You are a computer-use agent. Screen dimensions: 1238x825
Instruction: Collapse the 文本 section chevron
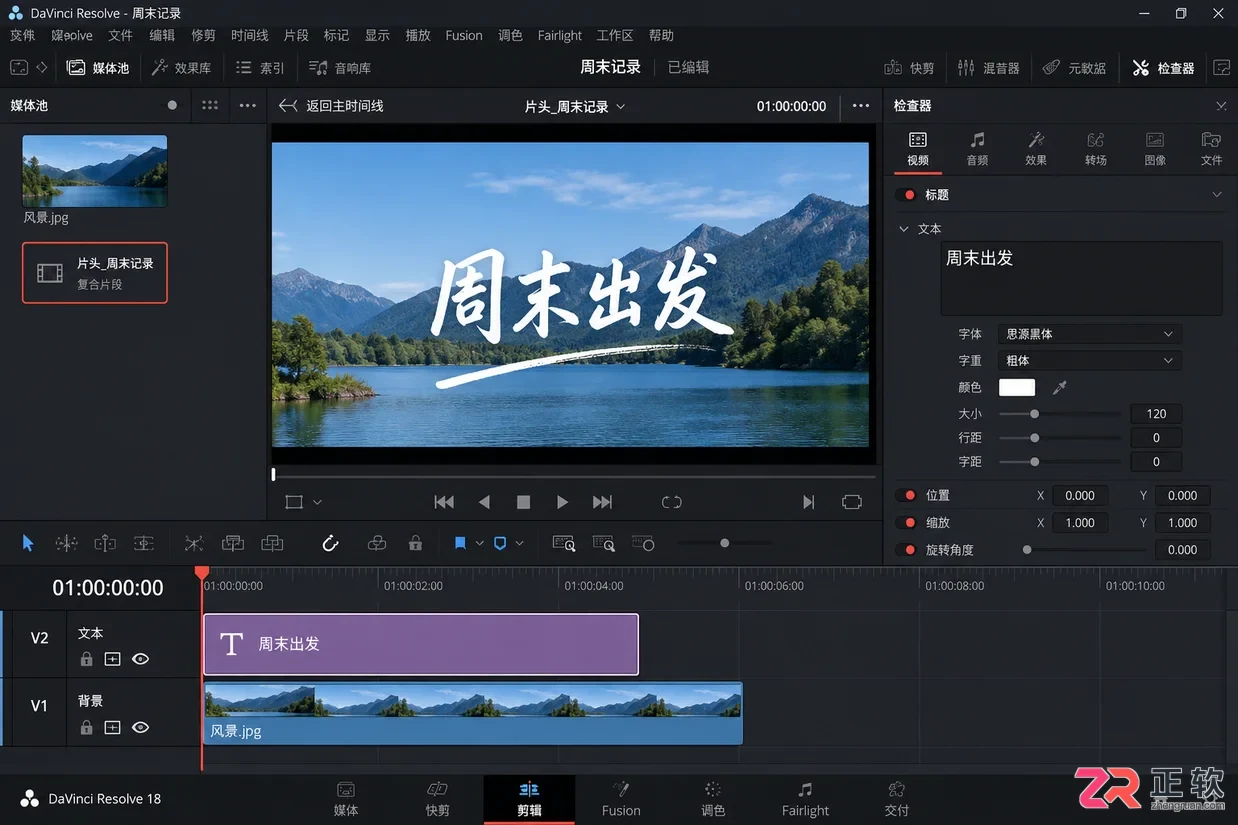pyautogui.click(x=904, y=229)
